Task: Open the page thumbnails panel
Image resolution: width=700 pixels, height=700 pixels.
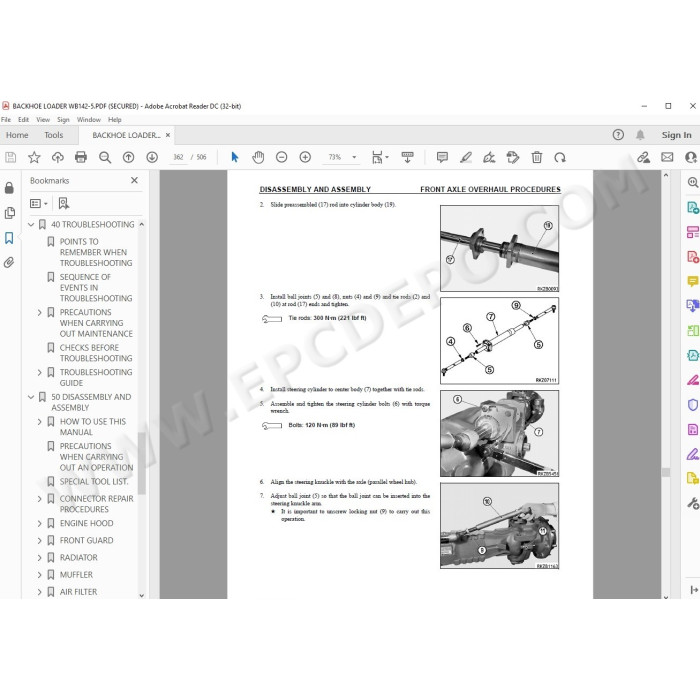Action: click(x=9, y=213)
